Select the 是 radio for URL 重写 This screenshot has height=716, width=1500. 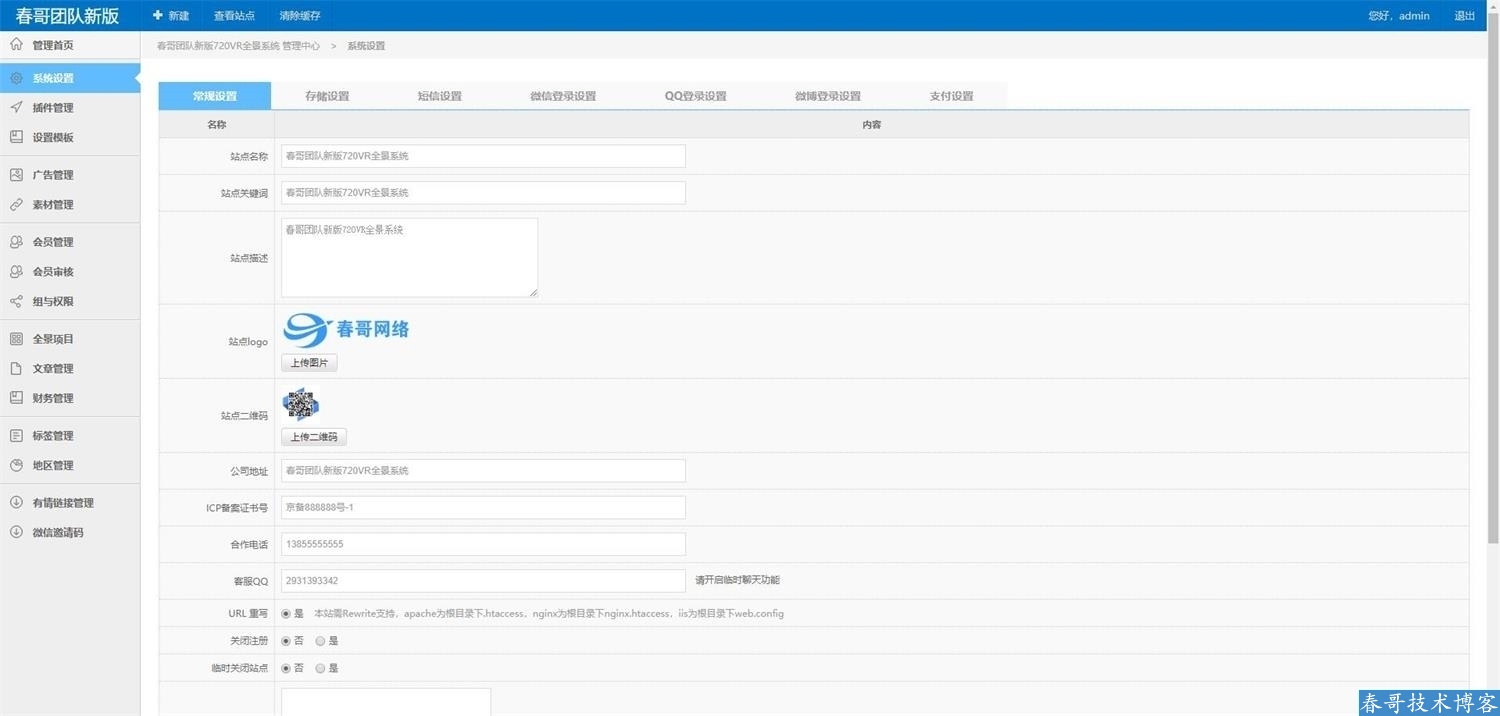286,614
